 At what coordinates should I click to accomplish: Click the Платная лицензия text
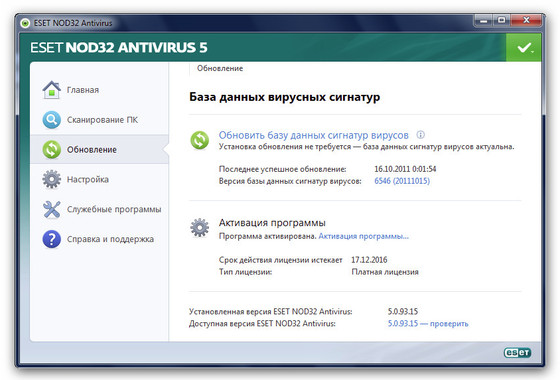click(385, 272)
